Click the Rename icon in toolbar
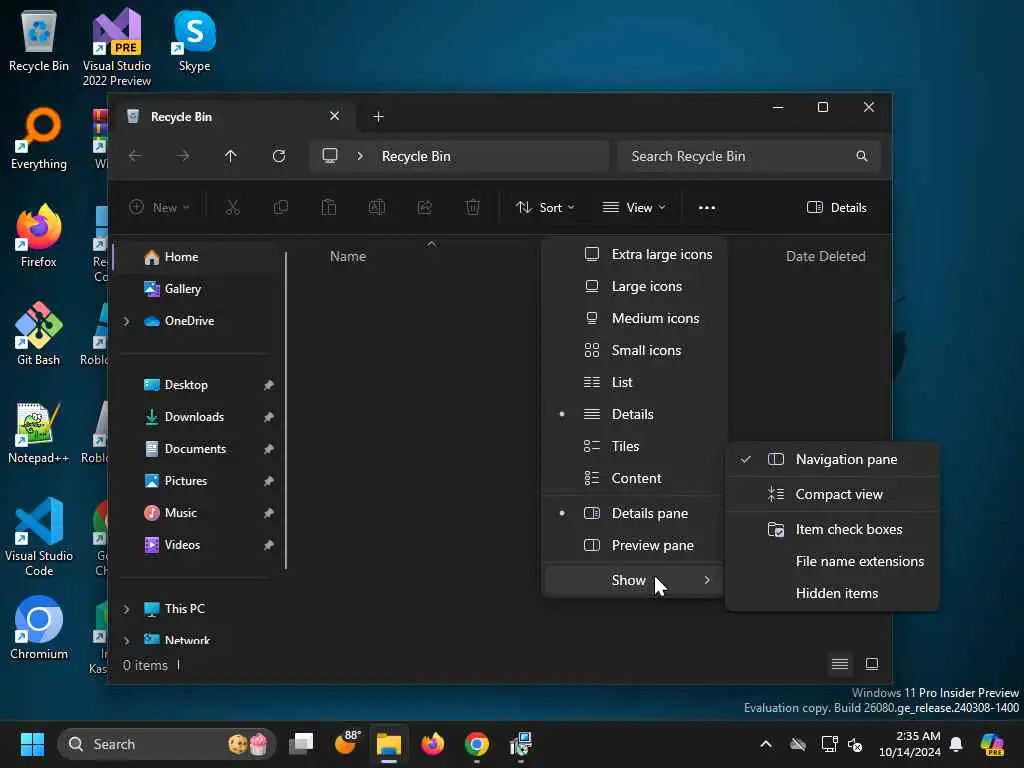 point(377,208)
